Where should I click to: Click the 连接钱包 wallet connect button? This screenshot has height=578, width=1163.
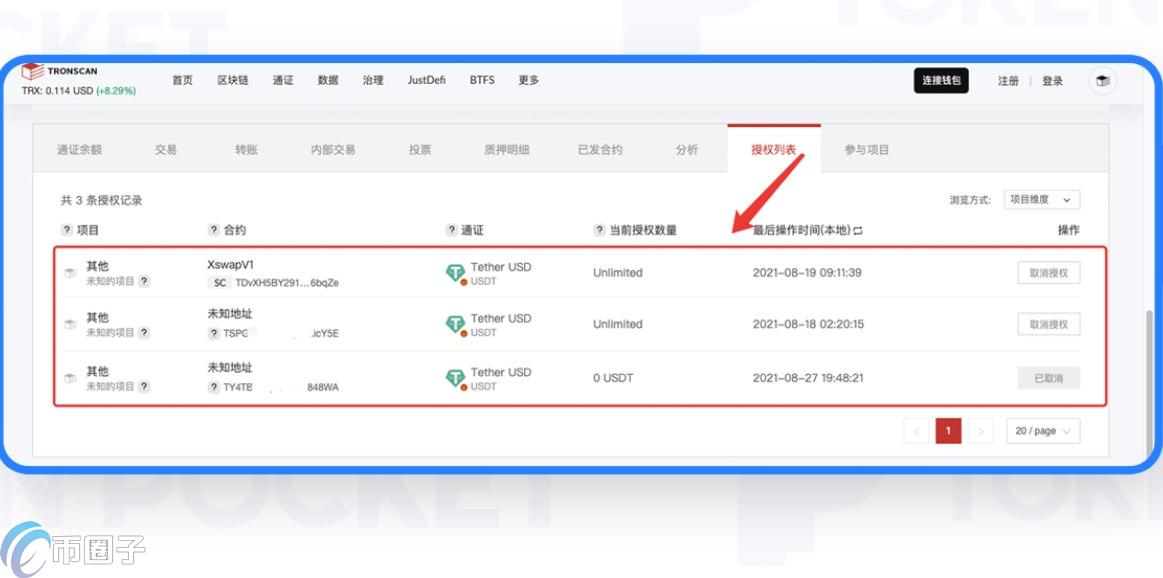939,81
